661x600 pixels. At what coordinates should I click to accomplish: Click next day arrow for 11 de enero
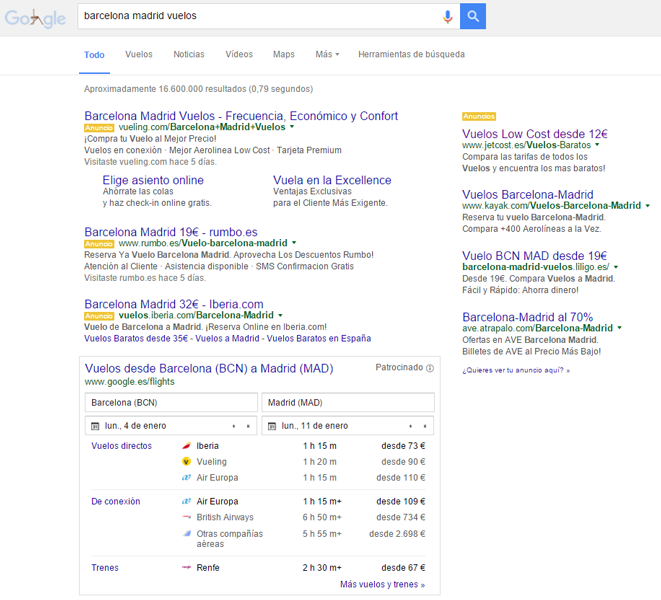[x=425, y=426]
